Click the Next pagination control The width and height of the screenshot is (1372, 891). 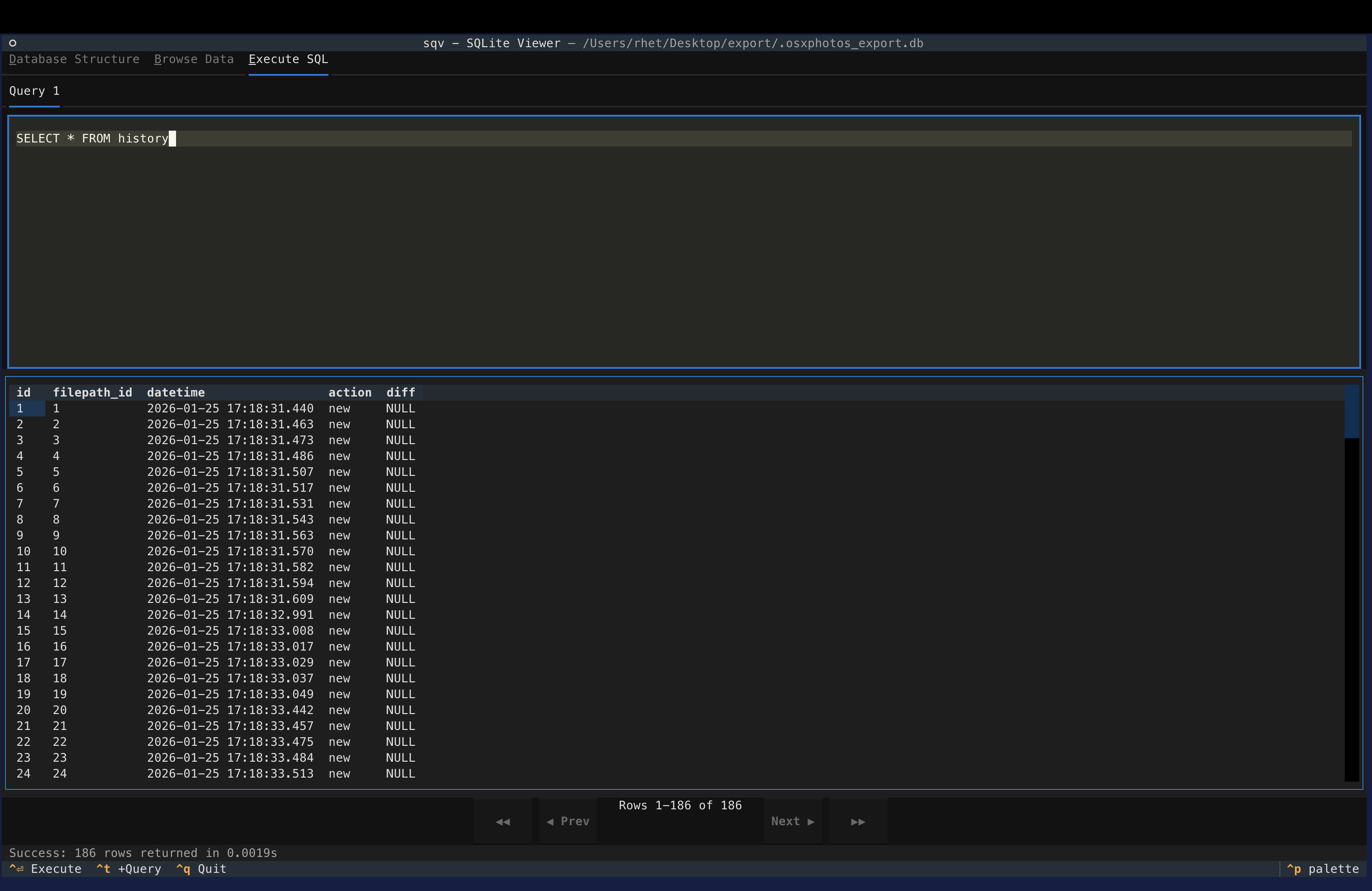792,821
